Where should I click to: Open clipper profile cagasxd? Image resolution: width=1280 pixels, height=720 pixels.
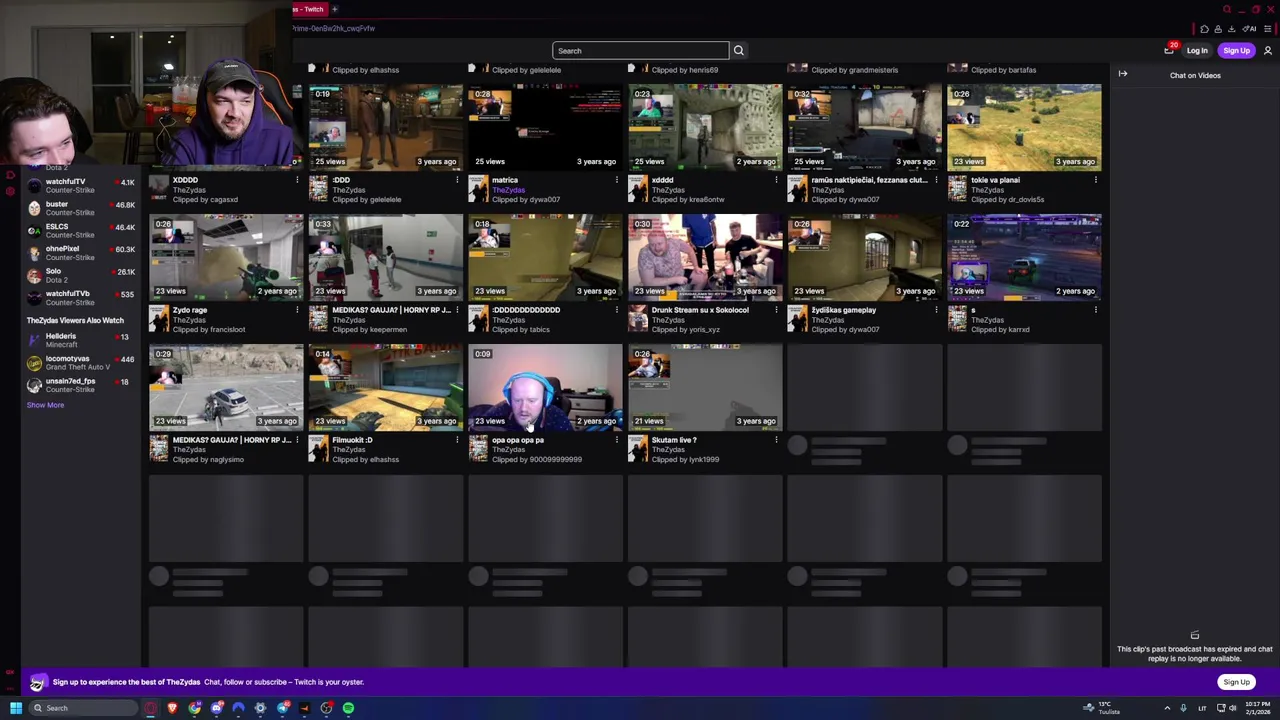pyautogui.click(x=222, y=199)
